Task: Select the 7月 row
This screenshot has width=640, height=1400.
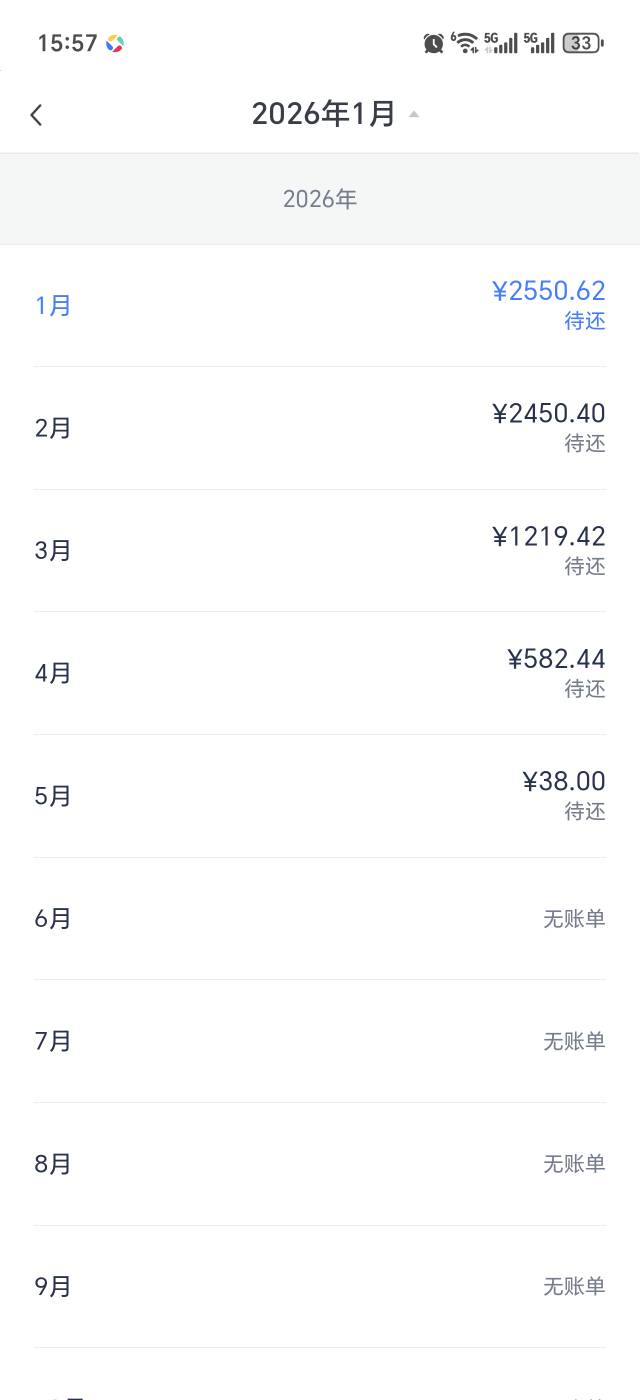Action: (x=320, y=1041)
